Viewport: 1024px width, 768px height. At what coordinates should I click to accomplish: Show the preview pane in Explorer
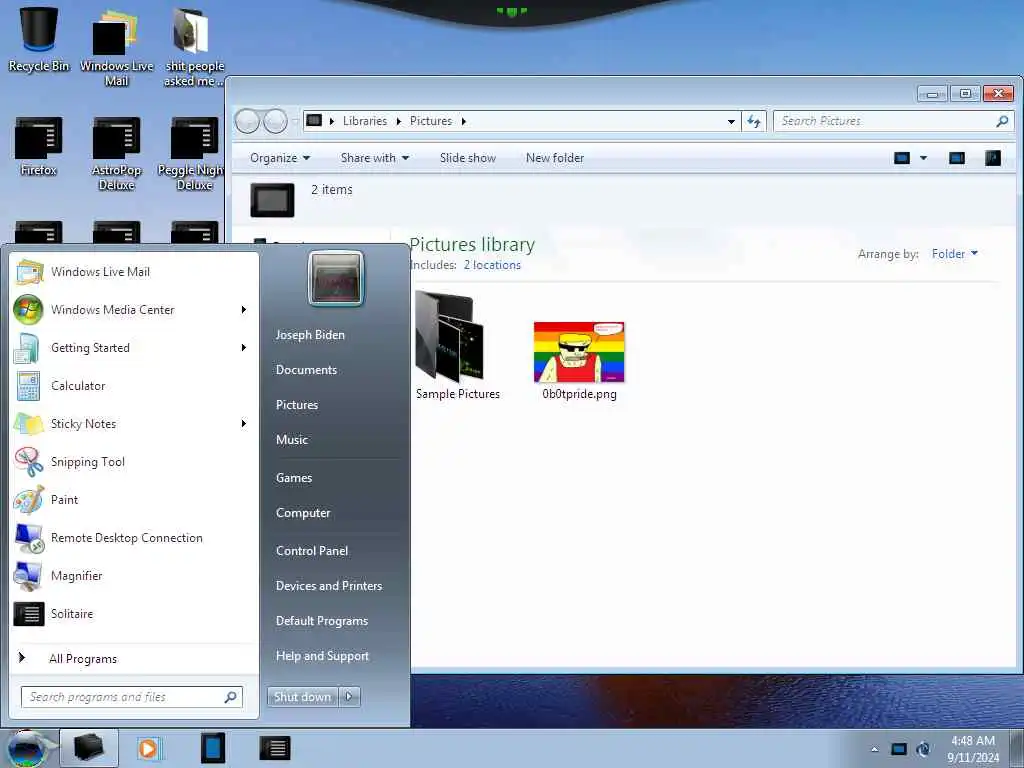pos(957,158)
